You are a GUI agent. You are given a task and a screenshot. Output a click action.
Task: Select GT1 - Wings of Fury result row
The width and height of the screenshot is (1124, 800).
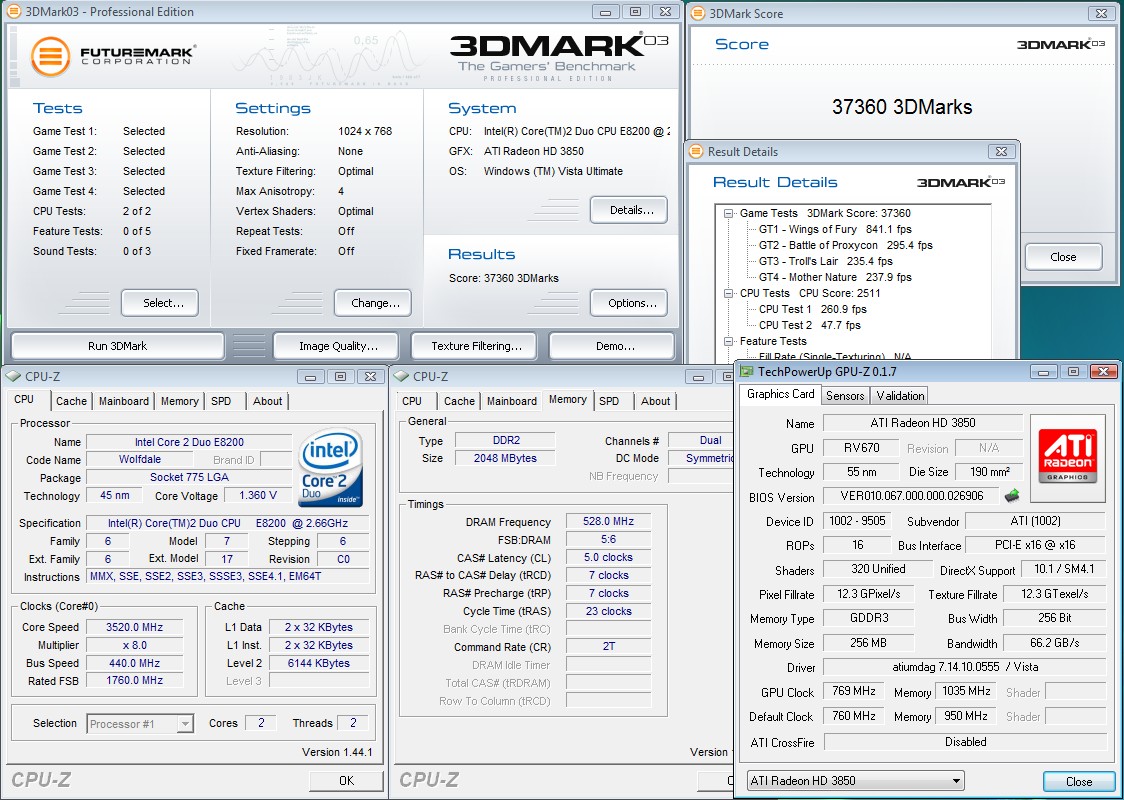coord(835,229)
